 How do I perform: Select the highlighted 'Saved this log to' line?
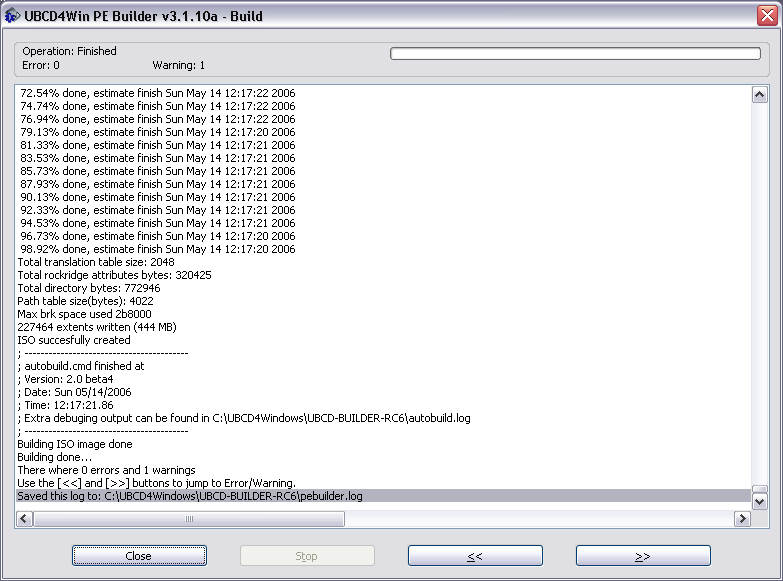pyautogui.click(x=190, y=496)
